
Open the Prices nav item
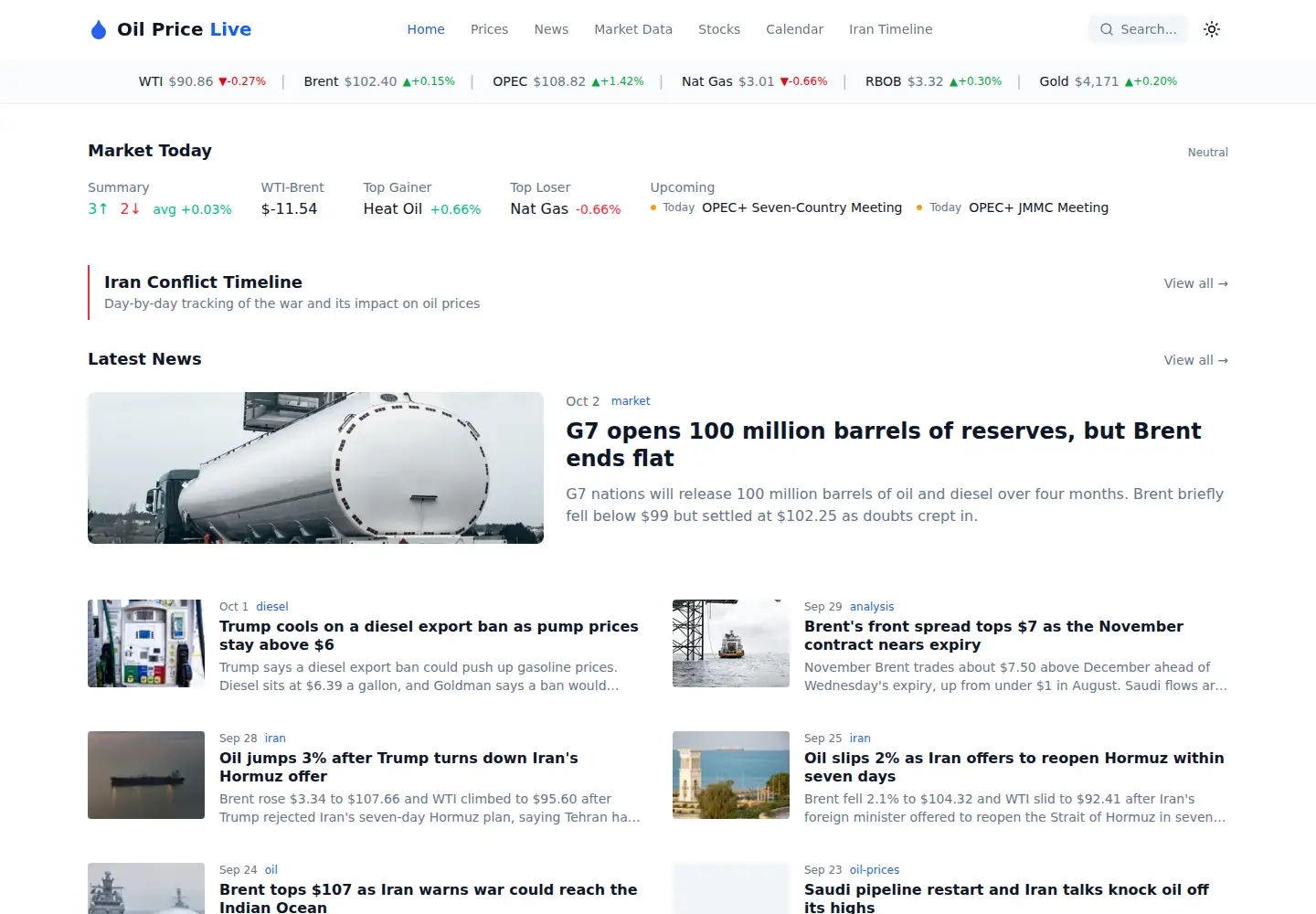pos(489,29)
